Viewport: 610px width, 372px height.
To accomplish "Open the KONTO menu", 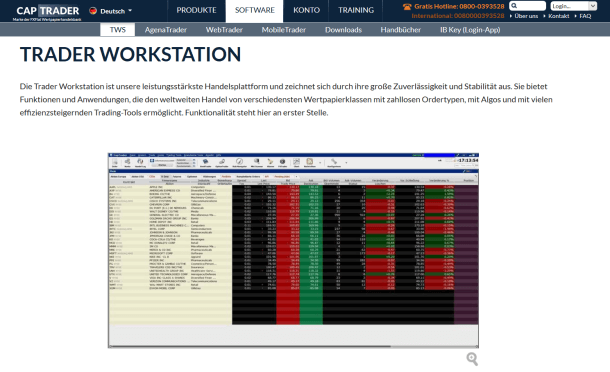I will [x=306, y=11].
